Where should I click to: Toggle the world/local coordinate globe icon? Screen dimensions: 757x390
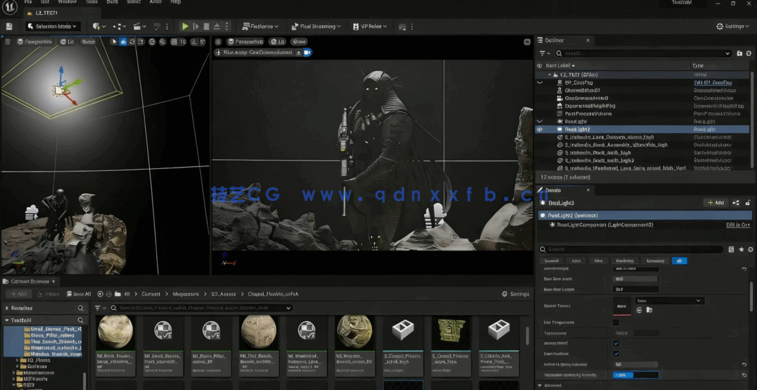(152, 42)
